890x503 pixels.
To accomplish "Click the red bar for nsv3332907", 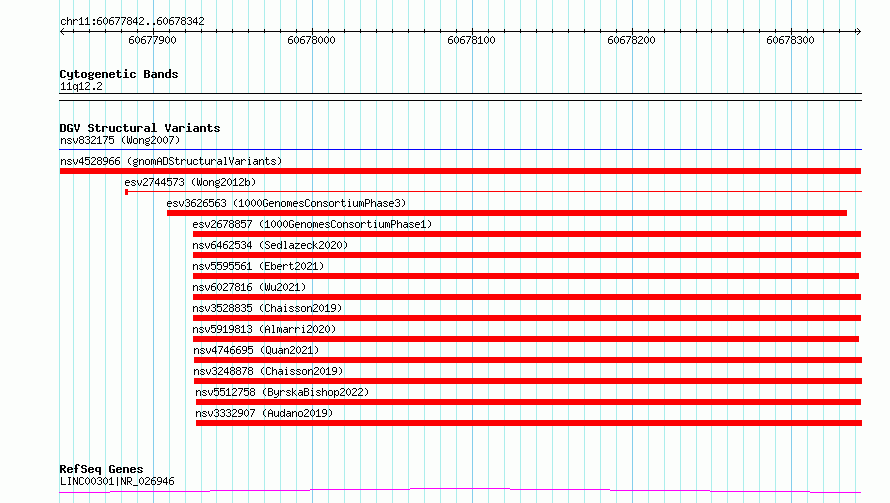I will pyautogui.click(x=529, y=423).
